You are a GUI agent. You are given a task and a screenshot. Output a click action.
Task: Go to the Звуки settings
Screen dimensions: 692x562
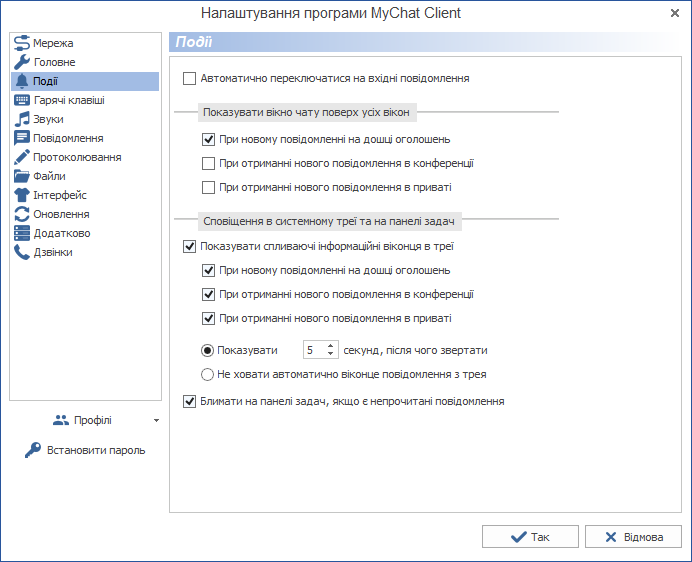(x=85, y=119)
